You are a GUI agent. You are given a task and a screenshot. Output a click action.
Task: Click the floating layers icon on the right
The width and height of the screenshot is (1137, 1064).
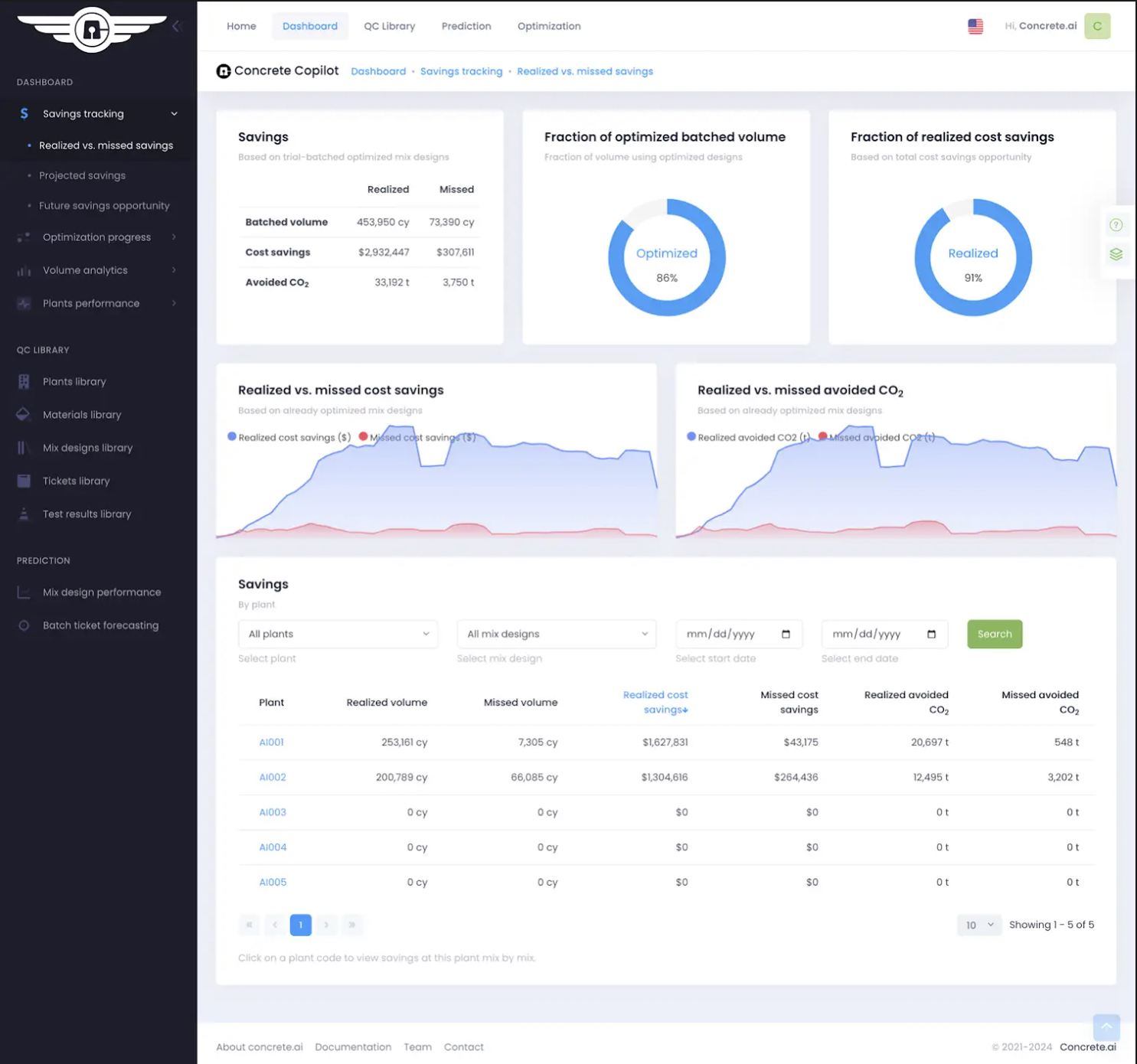pos(1116,255)
